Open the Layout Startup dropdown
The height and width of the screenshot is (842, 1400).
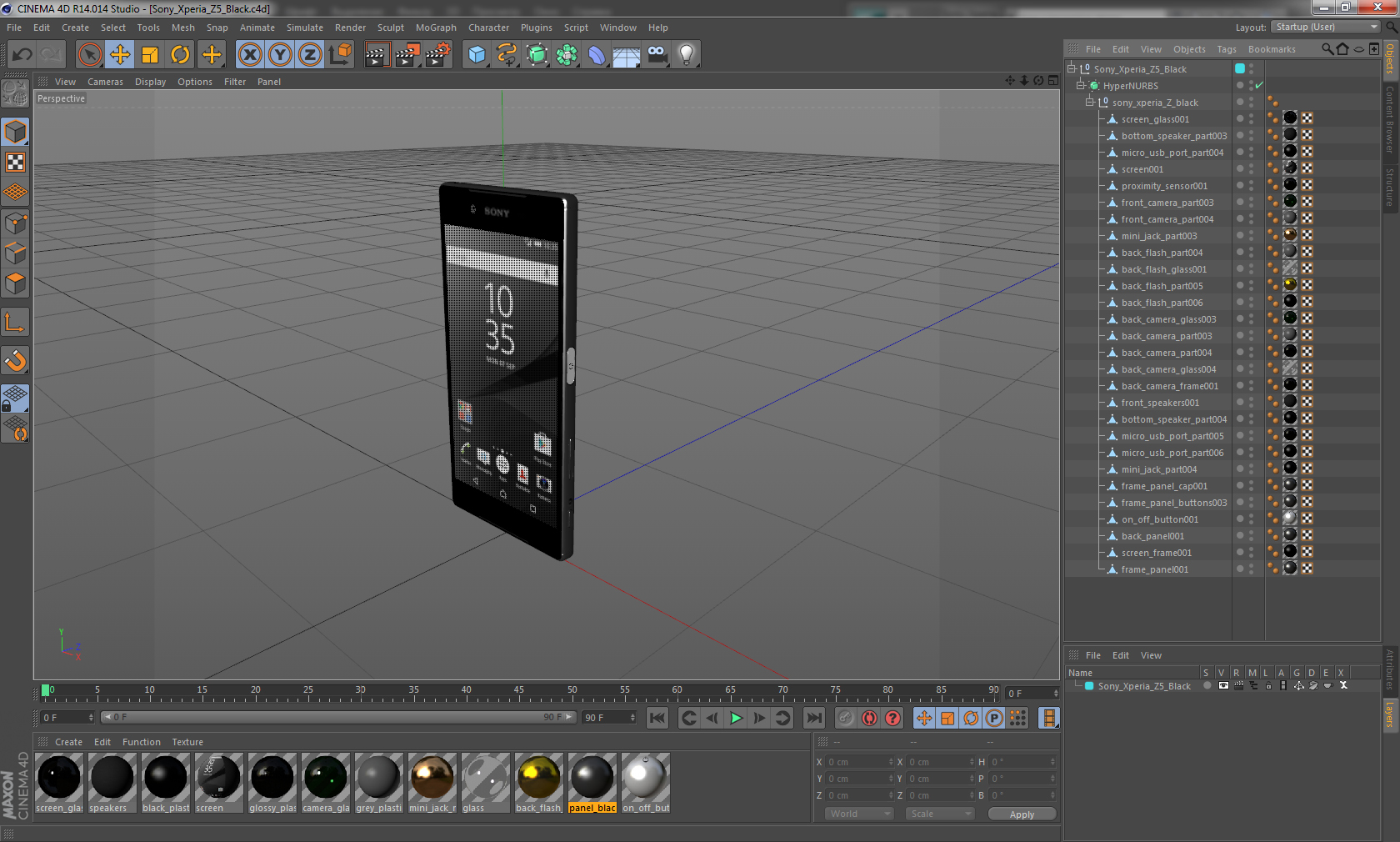(1327, 28)
